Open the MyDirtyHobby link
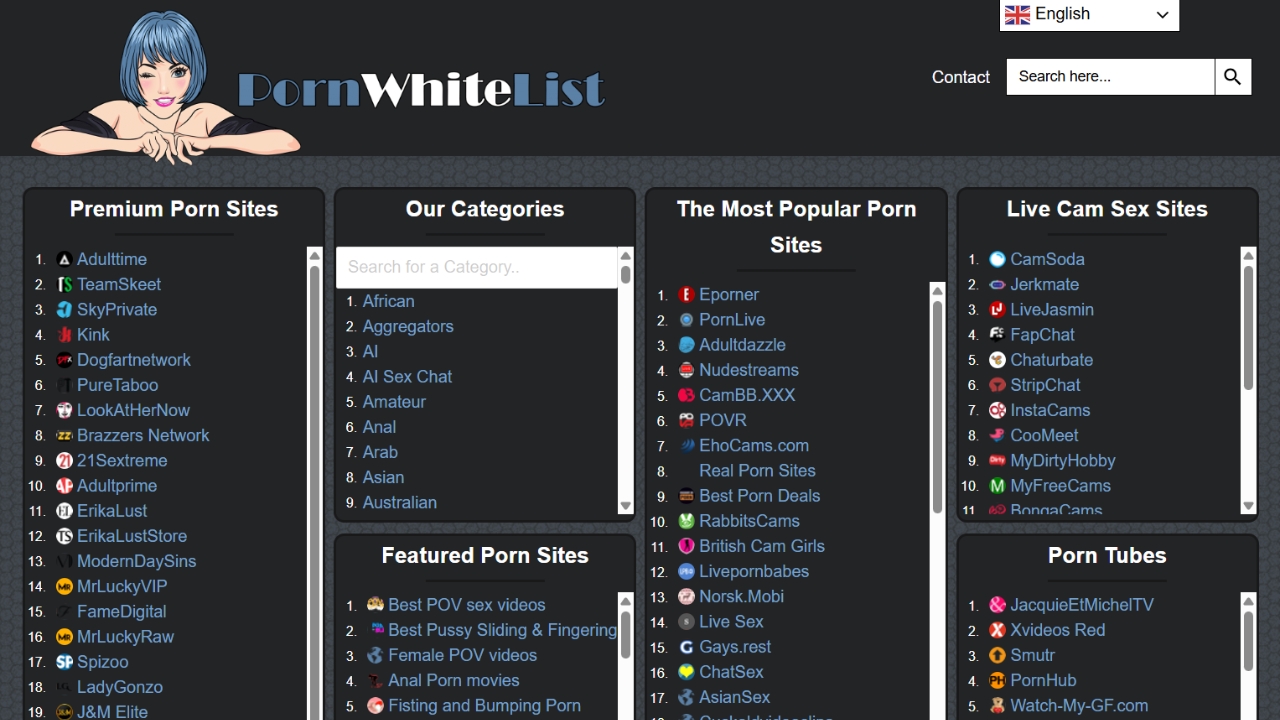 pyautogui.click(x=1062, y=461)
